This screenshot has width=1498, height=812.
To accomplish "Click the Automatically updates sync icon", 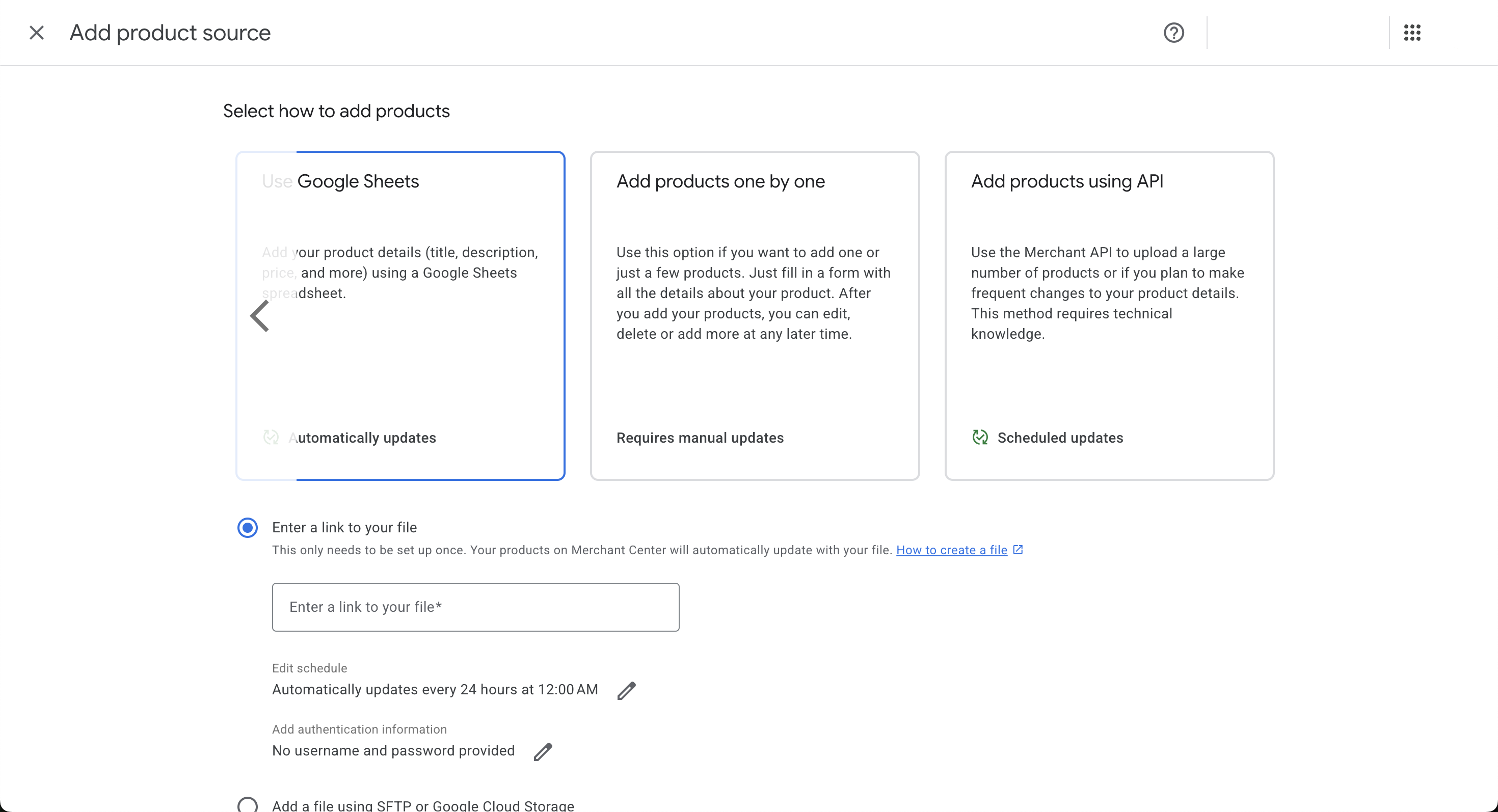I will [x=271, y=437].
